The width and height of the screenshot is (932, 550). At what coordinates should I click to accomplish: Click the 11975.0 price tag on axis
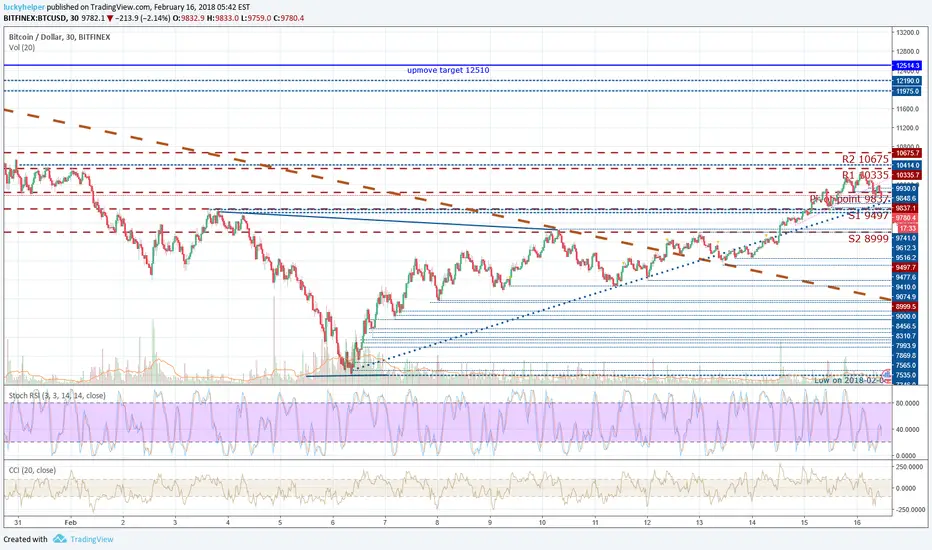(x=908, y=92)
